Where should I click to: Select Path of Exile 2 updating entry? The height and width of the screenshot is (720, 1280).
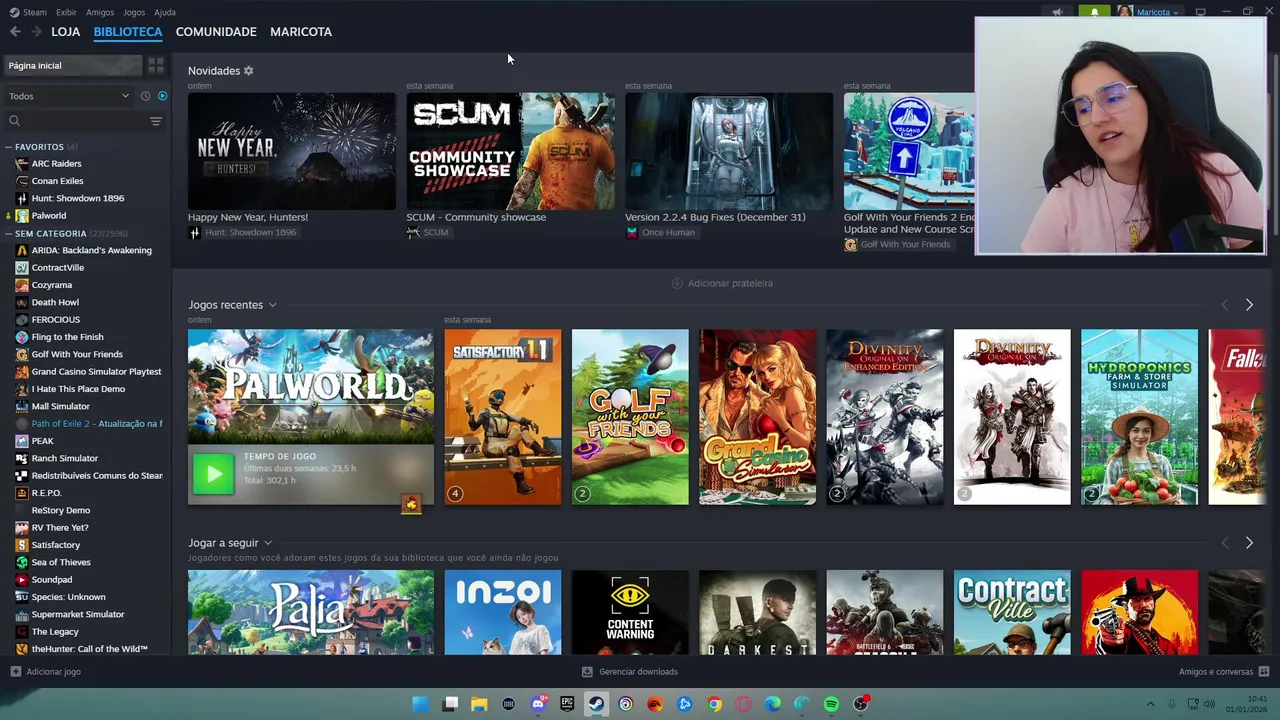point(96,424)
